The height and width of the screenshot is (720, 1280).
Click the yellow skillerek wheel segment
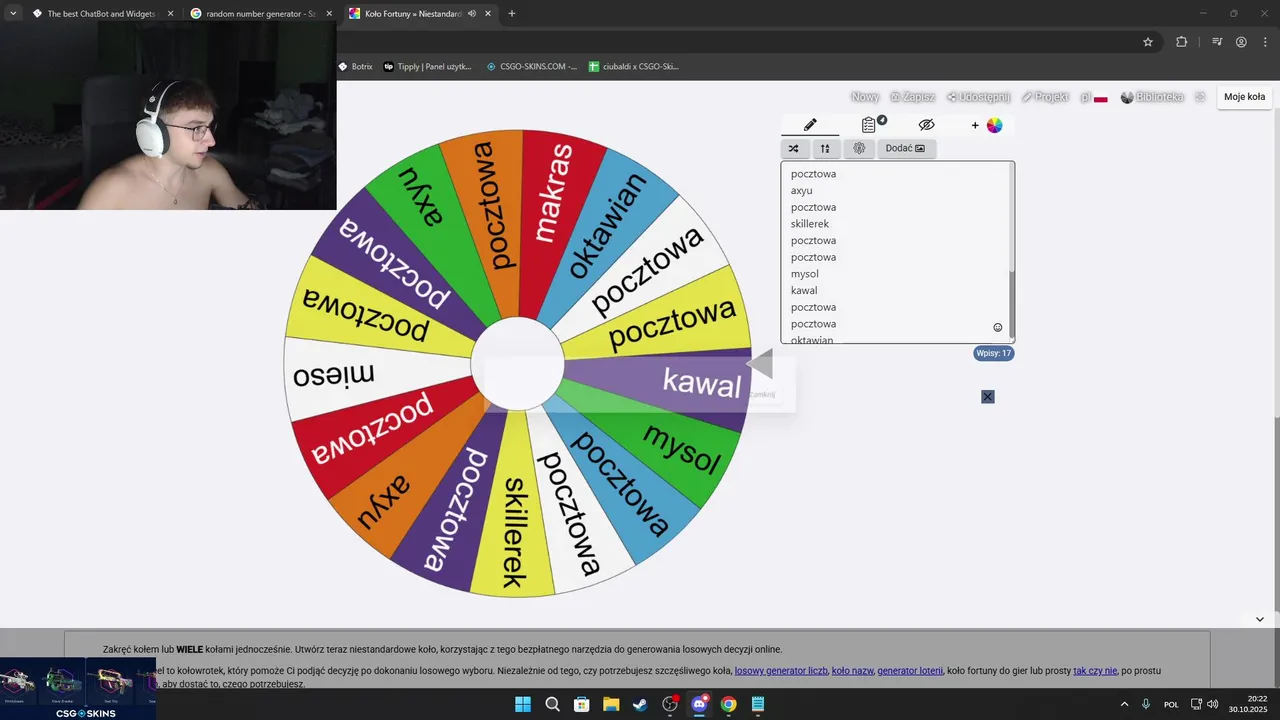pyautogui.click(x=513, y=530)
